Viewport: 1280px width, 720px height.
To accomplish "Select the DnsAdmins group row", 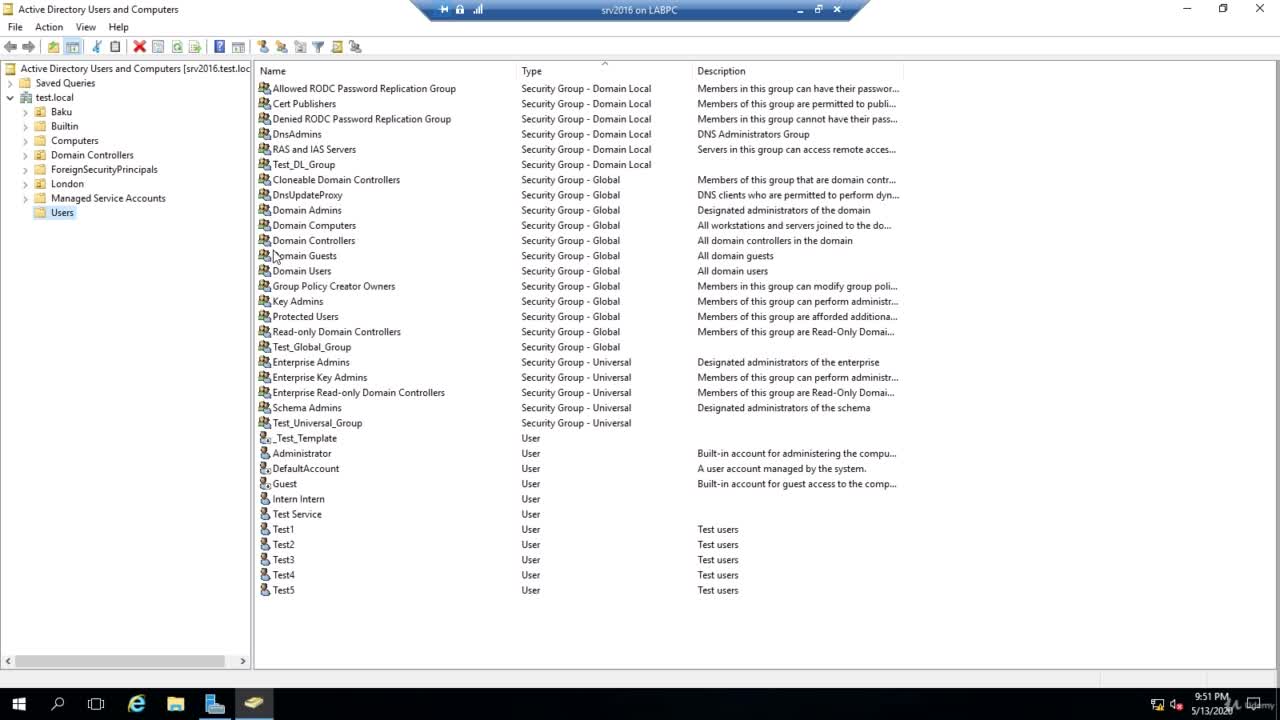I will (x=297, y=134).
